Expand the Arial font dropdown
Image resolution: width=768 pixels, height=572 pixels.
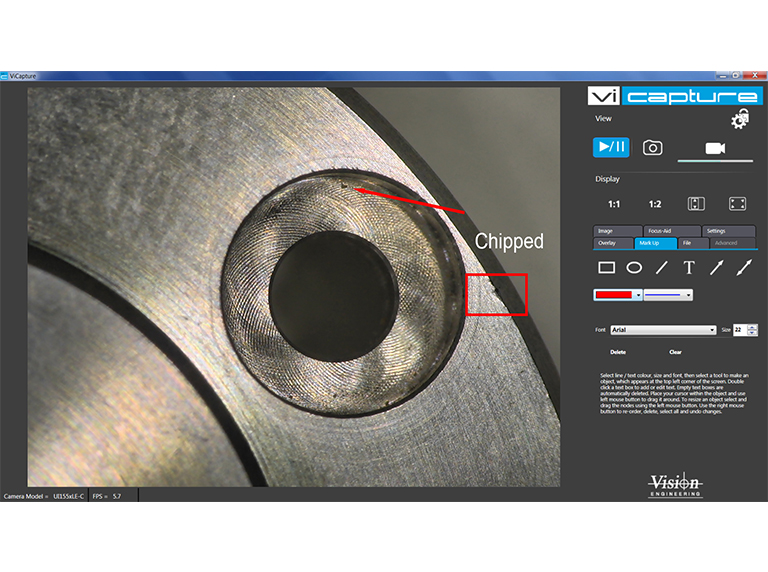(x=712, y=329)
